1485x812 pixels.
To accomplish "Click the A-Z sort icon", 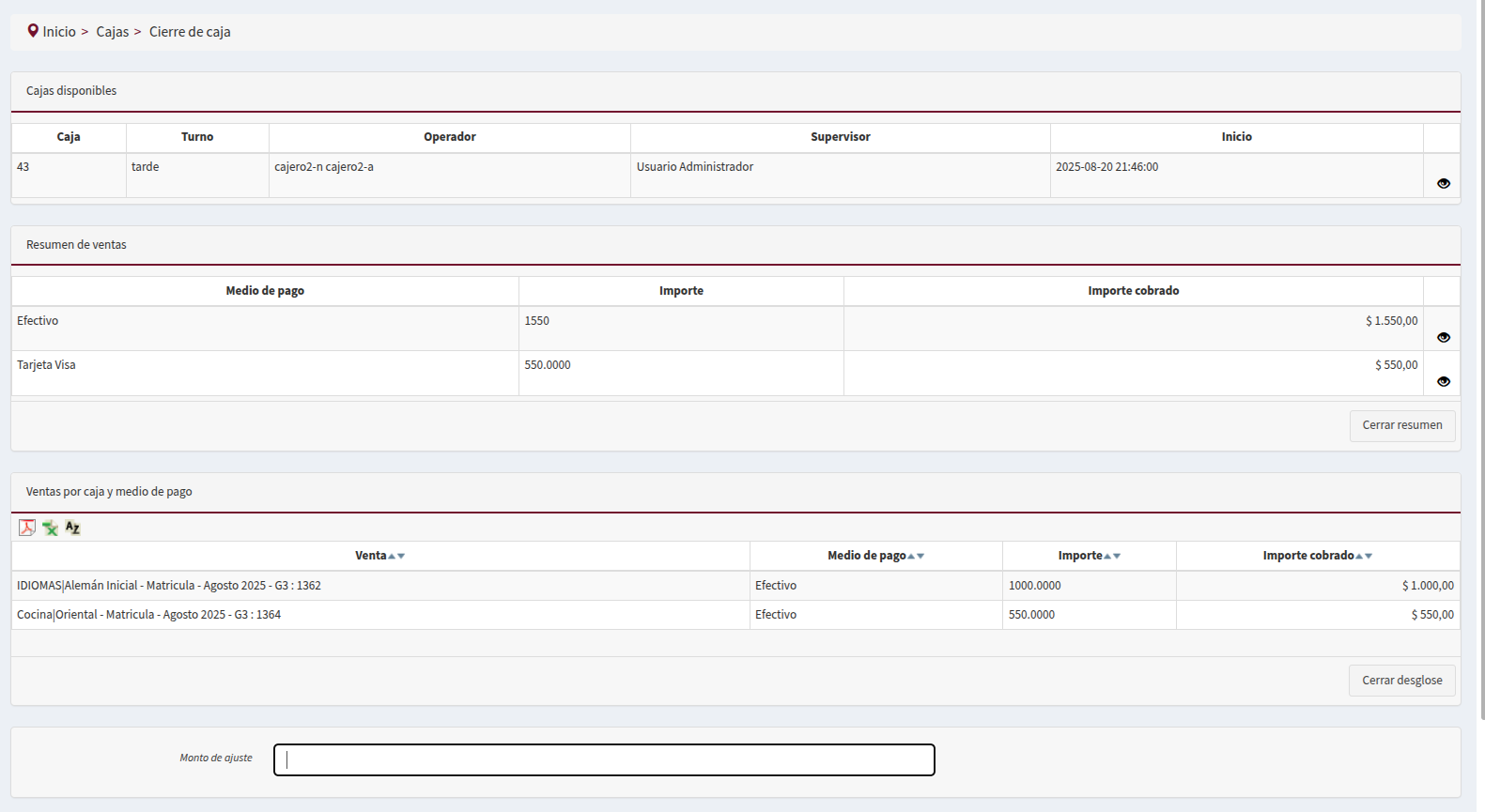I will click(72, 528).
